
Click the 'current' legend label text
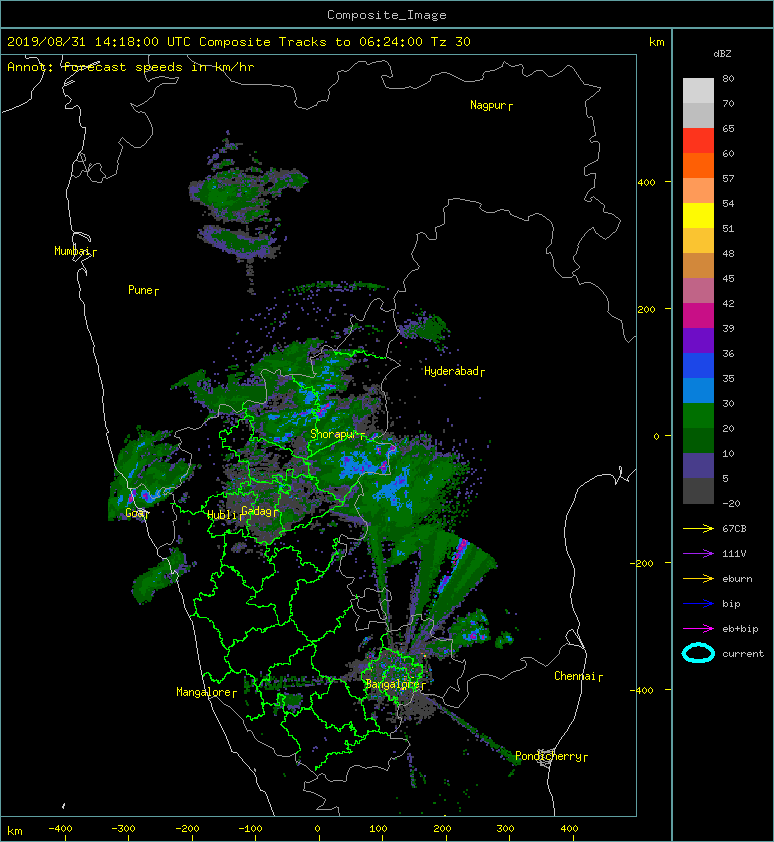[743, 654]
